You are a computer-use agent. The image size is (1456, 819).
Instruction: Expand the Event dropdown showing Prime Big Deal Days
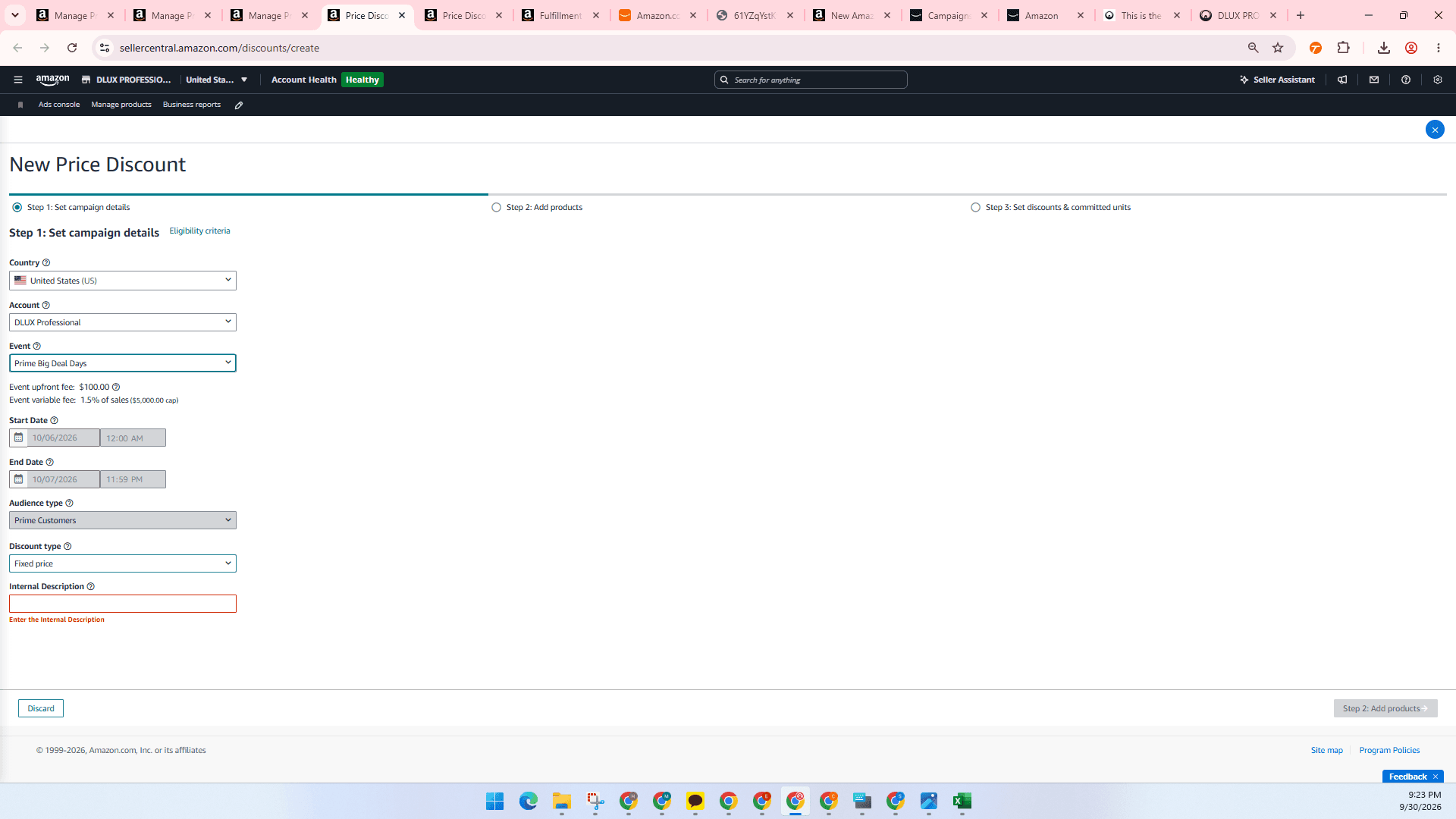pos(123,363)
